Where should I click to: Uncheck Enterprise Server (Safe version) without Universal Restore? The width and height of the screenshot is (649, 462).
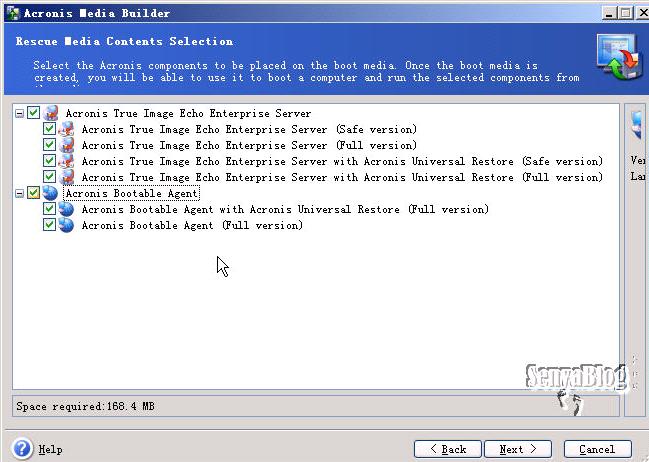[x=49, y=129]
